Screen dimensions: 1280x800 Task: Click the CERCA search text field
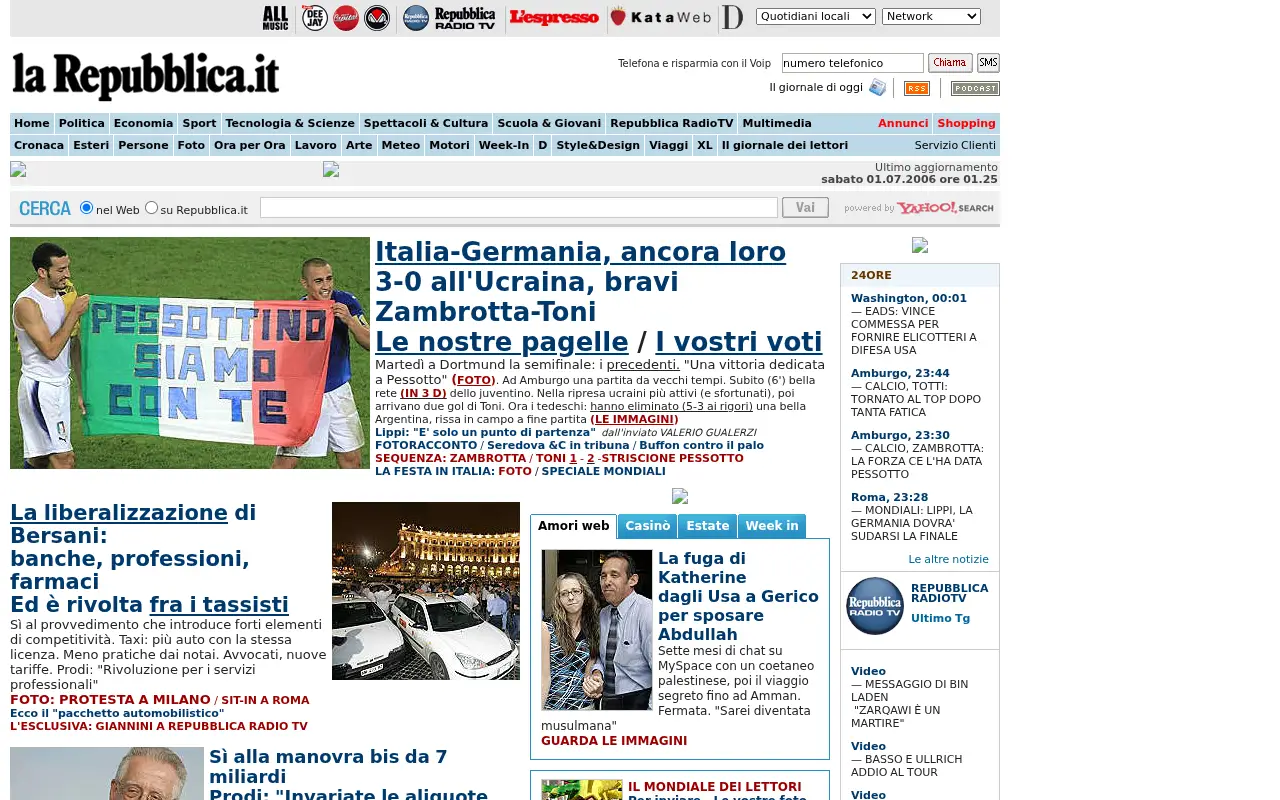click(519, 207)
